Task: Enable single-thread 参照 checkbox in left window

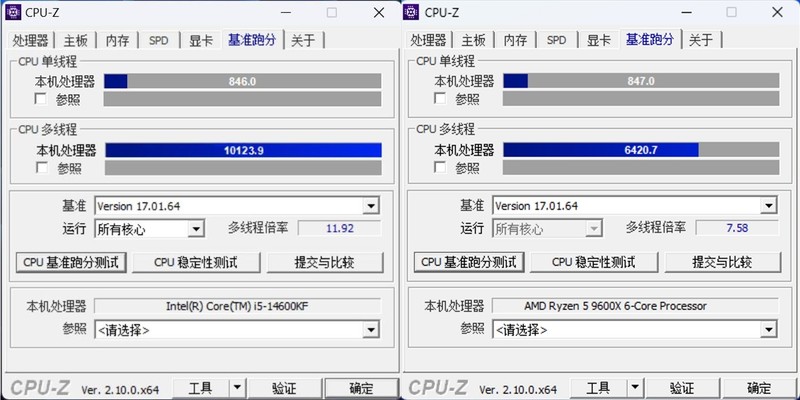Action: [41, 98]
